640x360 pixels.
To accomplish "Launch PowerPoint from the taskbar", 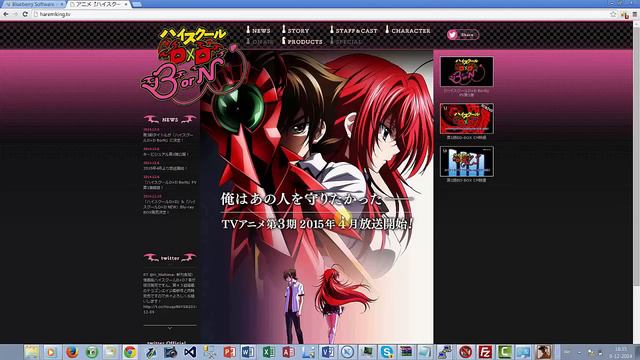I will pyautogui.click(x=229, y=352).
